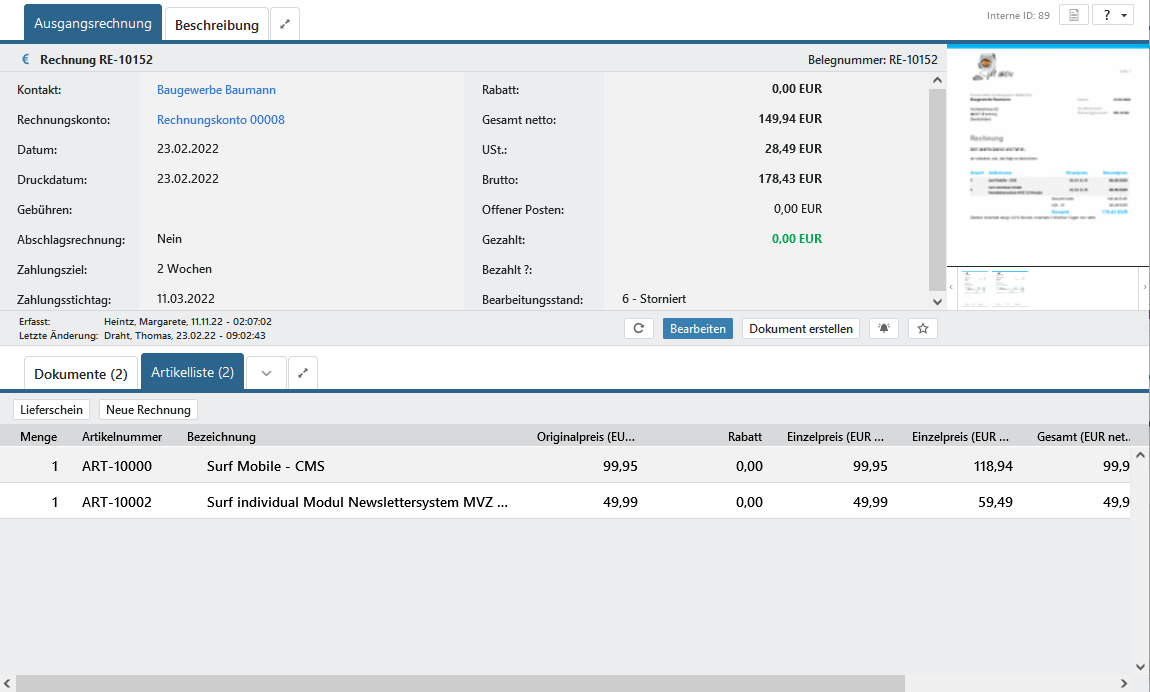Open the Baugewerbe Baumann contact link
Screen dimensions: 1150x692
(x=216, y=90)
